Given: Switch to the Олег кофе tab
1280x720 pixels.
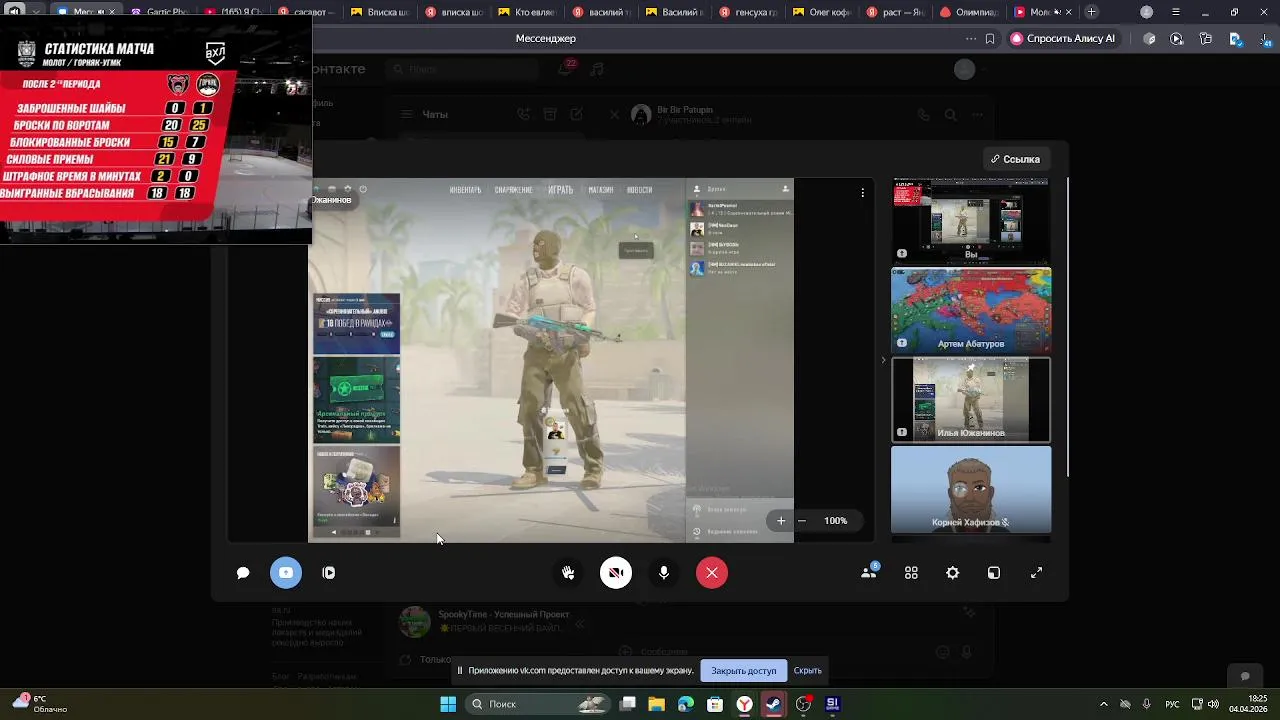Looking at the screenshot, I should pos(823,12).
